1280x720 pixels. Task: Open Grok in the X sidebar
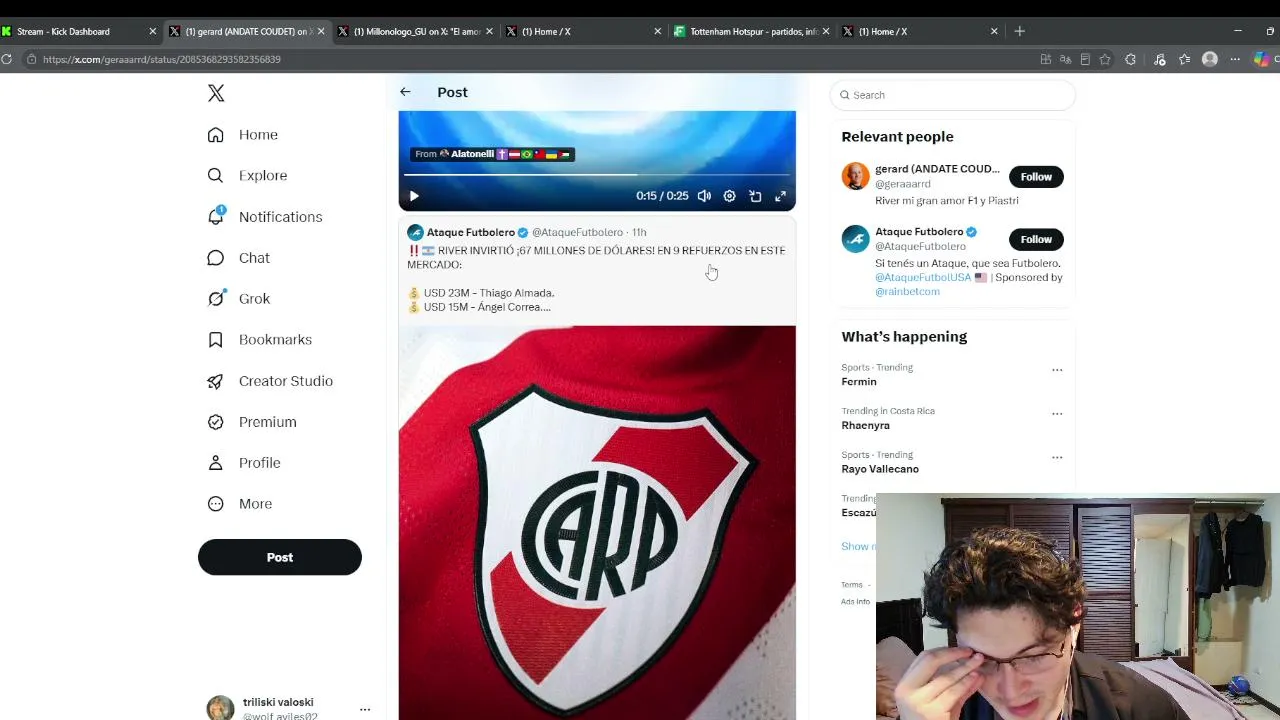[x=238, y=299]
